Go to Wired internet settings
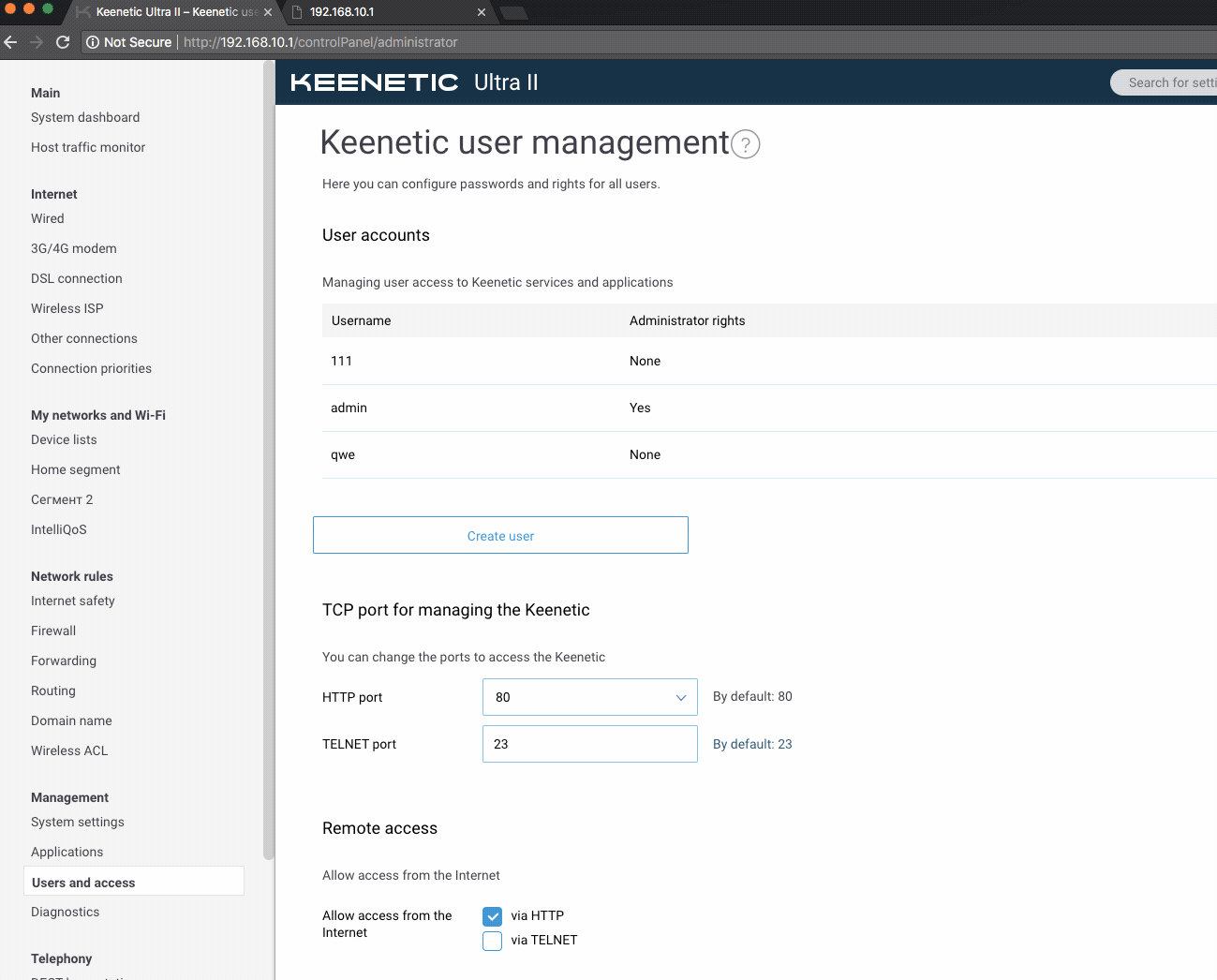This screenshot has height=980, width=1217. 48,218
